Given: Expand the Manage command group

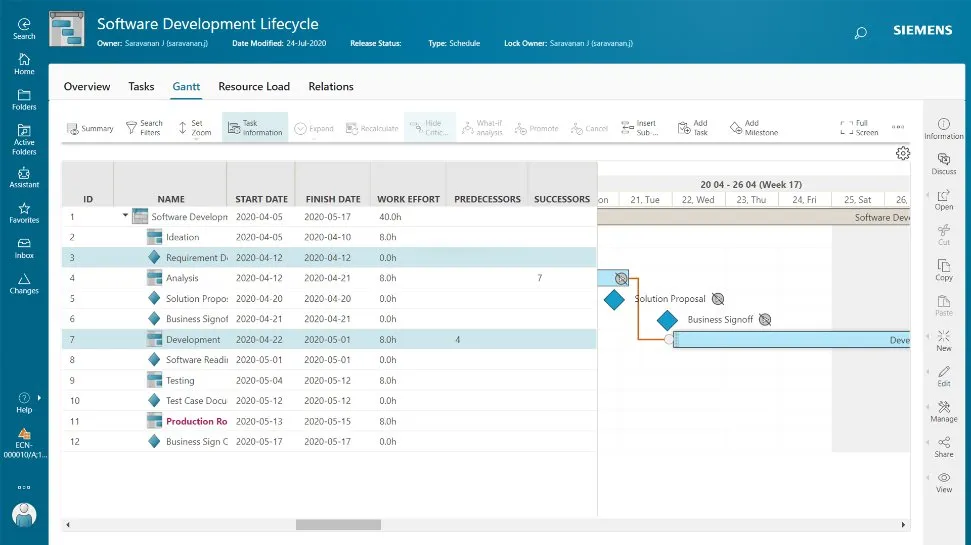Looking at the screenshot, I should pos(928,407).
